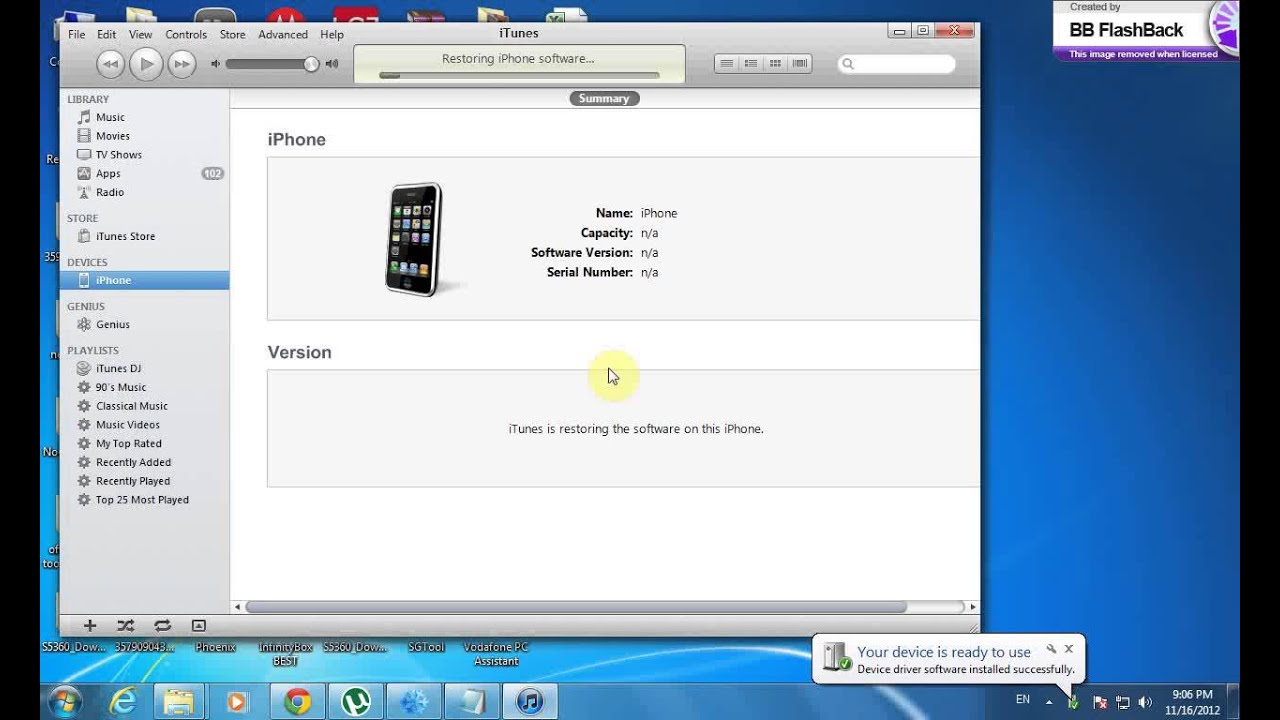This screenshot has width=1280, height=720.
Task: Open the Edit menu
Action: coord(106,34)
